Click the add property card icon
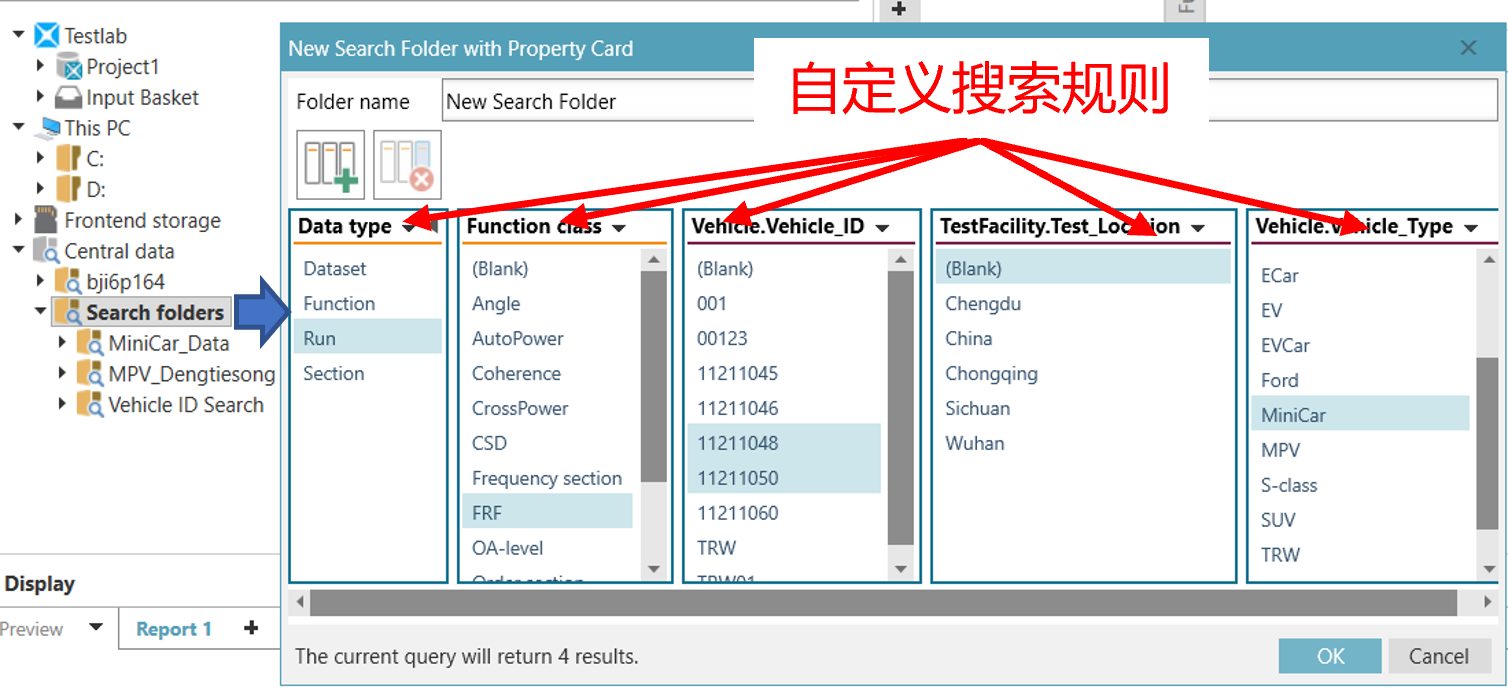This screenshot has height=693, width=1508. tap(330, 165)
